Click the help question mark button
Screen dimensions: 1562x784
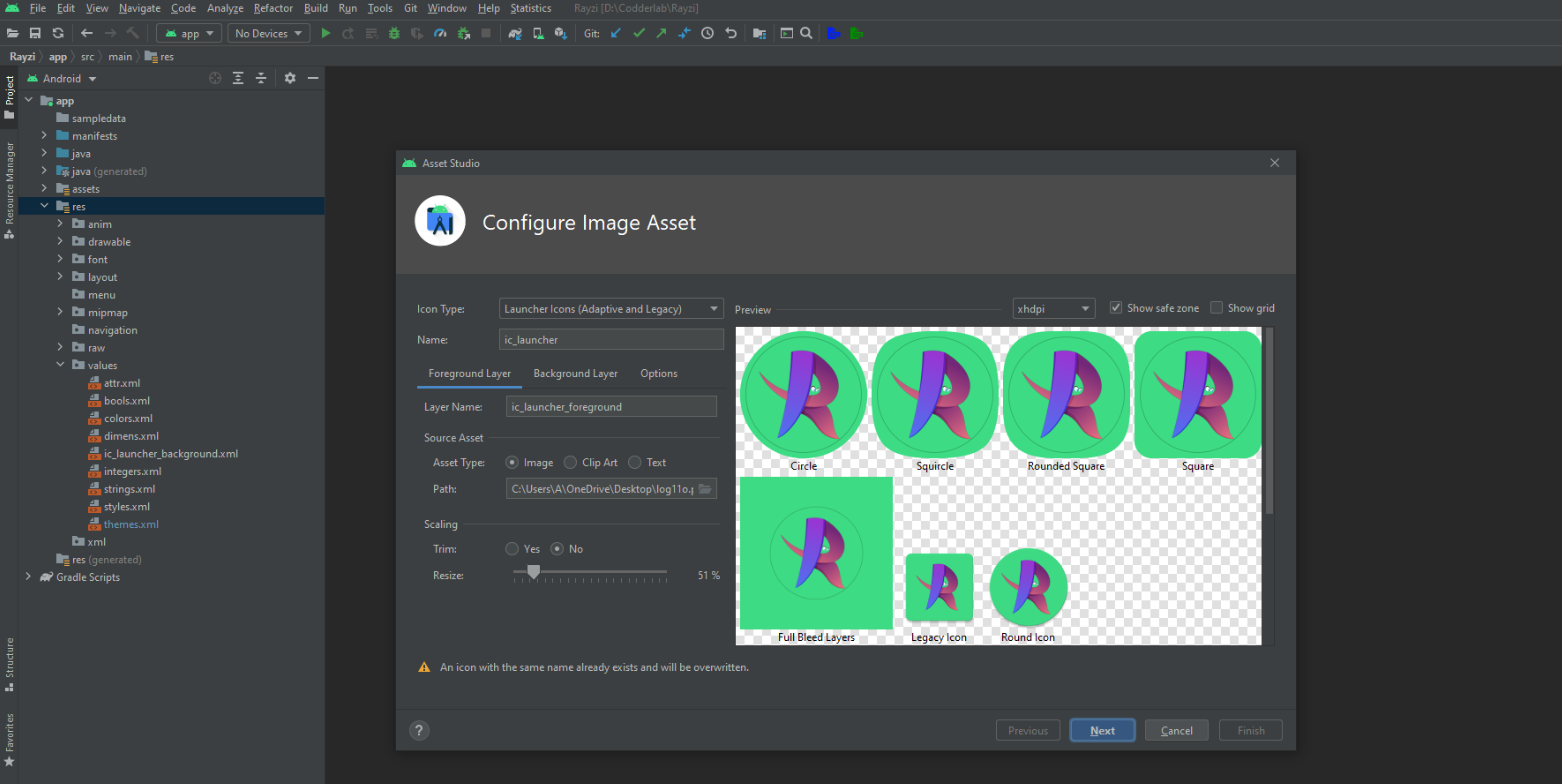(x=419, y=731)
